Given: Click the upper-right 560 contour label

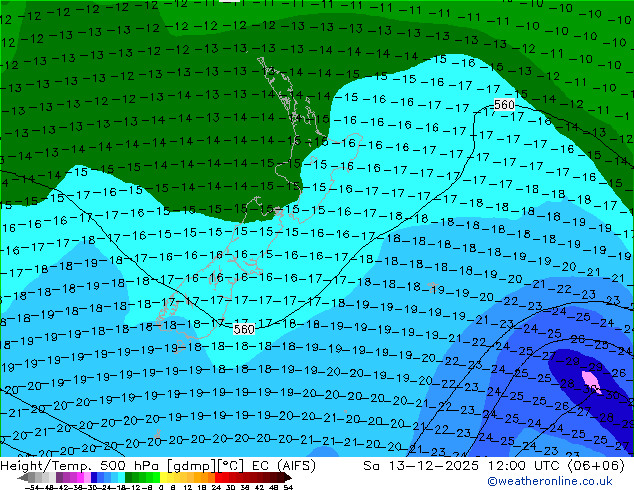Looking at the screenshot, I should (x=504, y=105).
